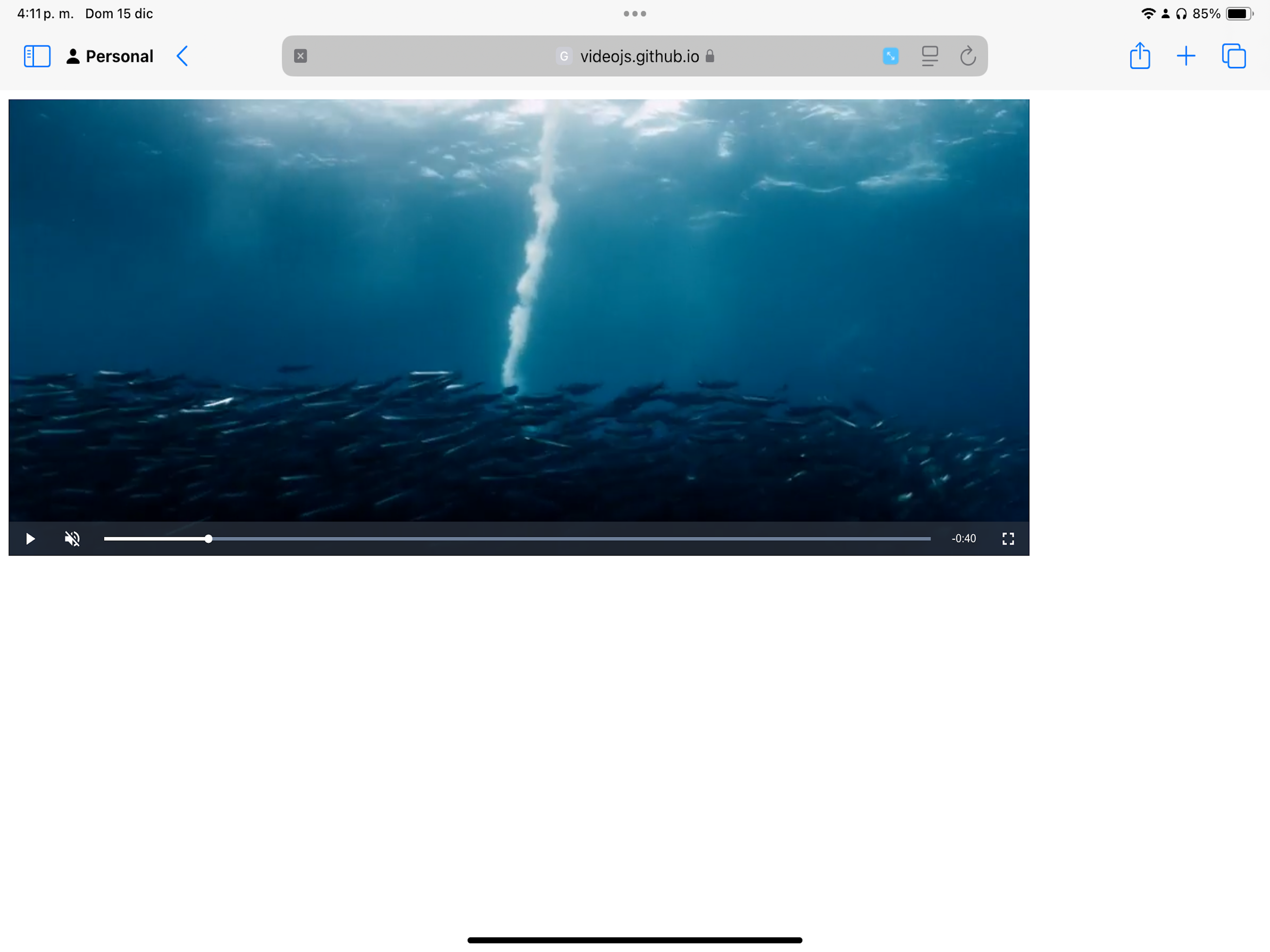
Task: Play the underwater video
Action: tap(30, 539)
